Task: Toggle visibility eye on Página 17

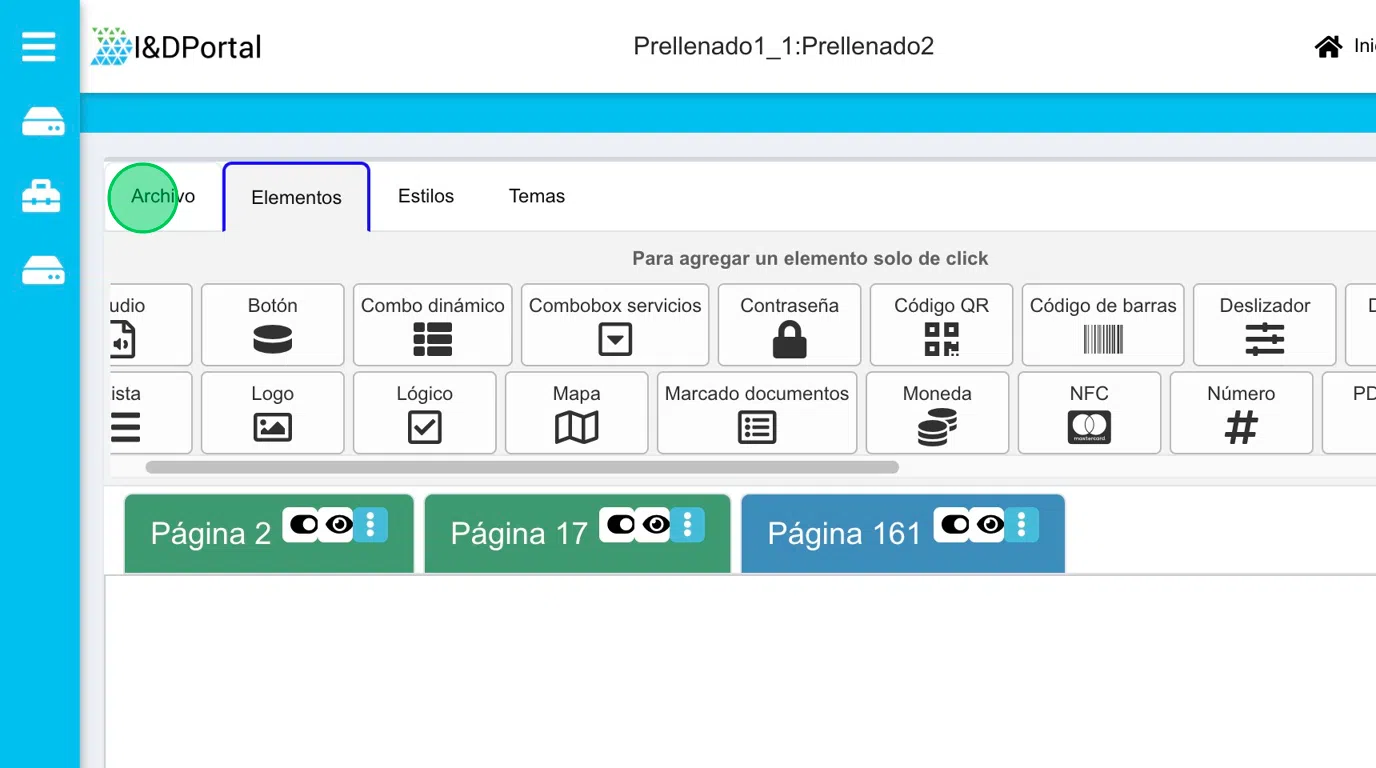Action: (656, 524)
